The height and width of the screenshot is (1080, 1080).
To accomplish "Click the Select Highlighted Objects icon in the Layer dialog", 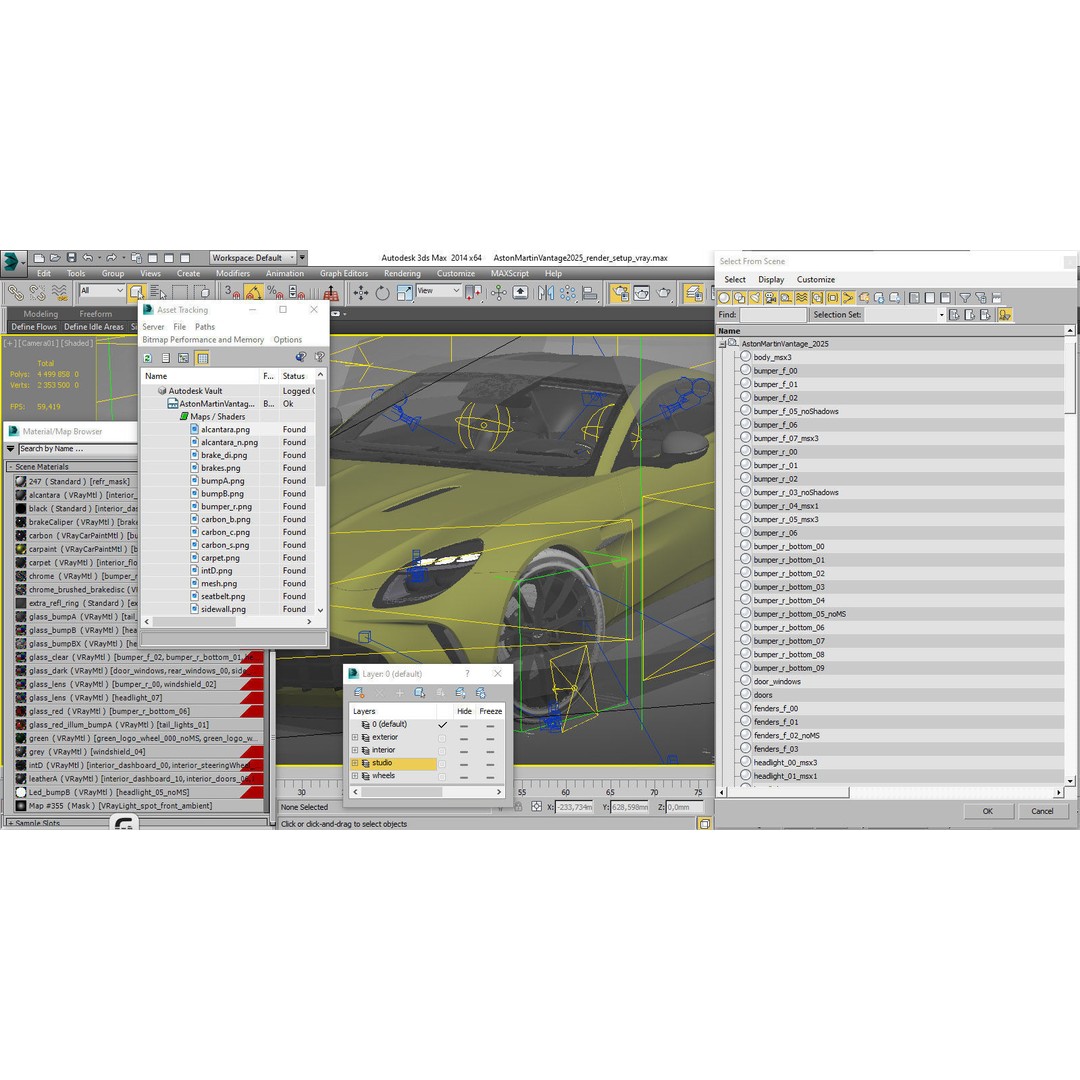I will 419,692.
